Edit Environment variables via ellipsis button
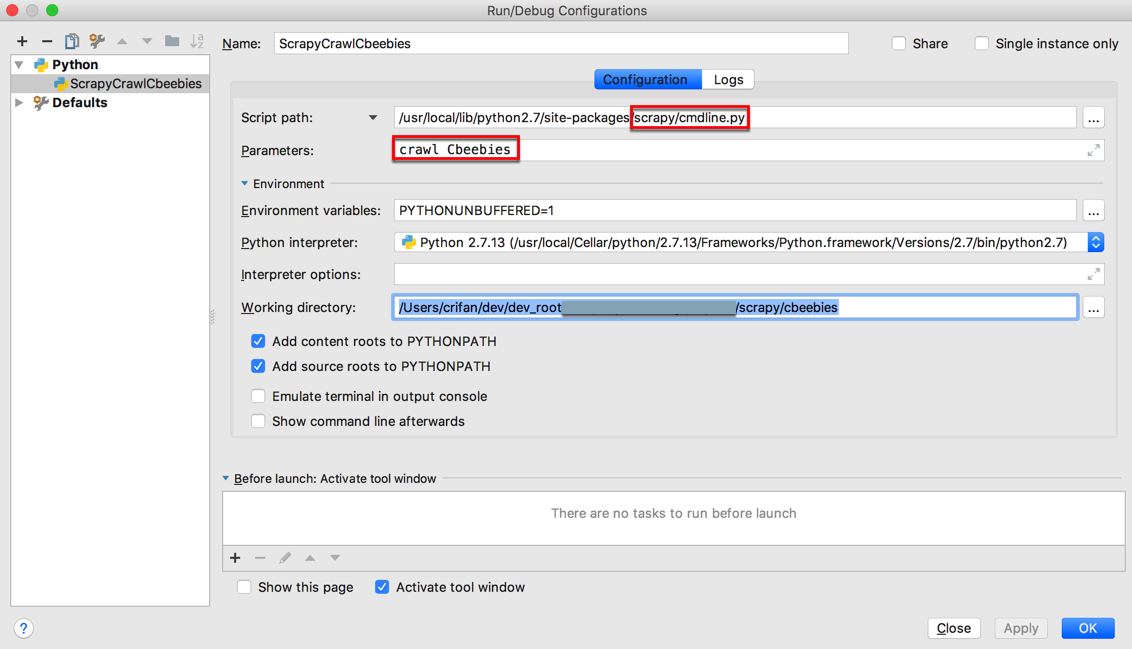1132x649 pixels. click(x=1094, y=211)
